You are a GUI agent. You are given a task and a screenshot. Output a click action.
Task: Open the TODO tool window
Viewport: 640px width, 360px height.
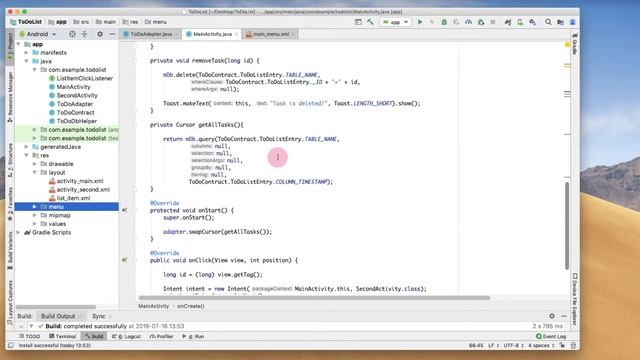(29, 336)
